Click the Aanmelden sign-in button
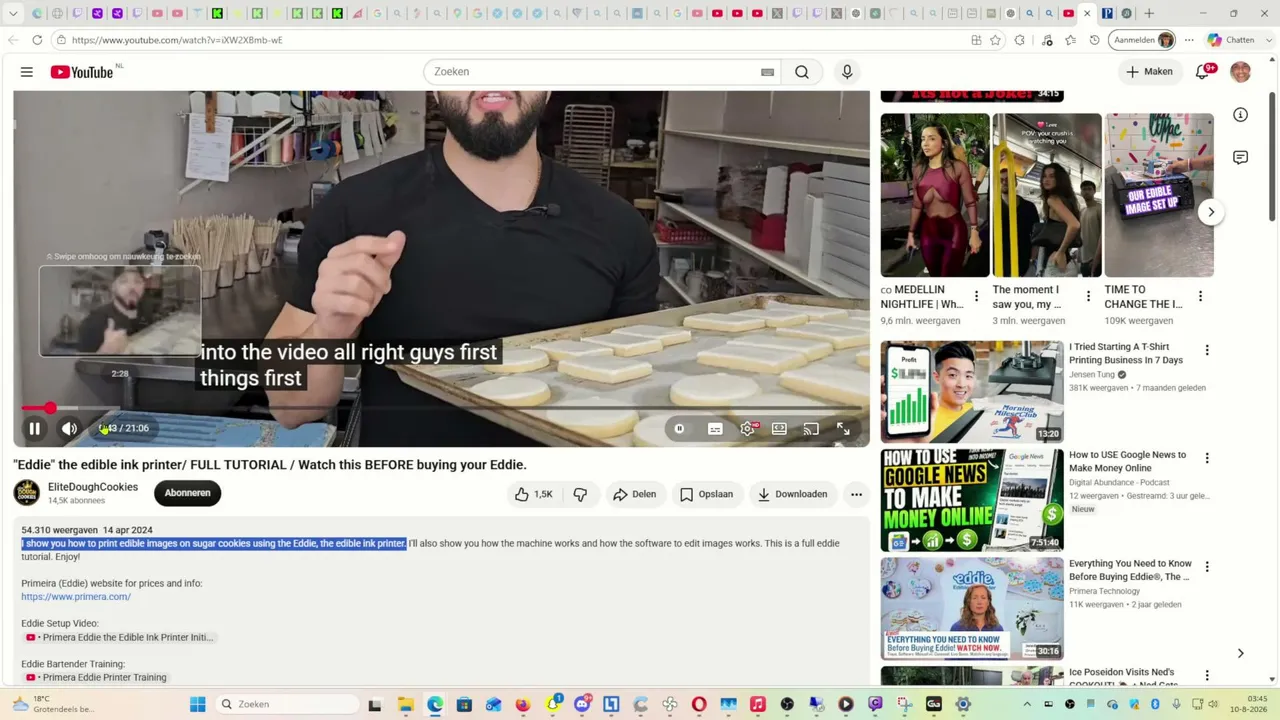Image resolution: width=1280 pixels, height=720 pixels. 1144,40
